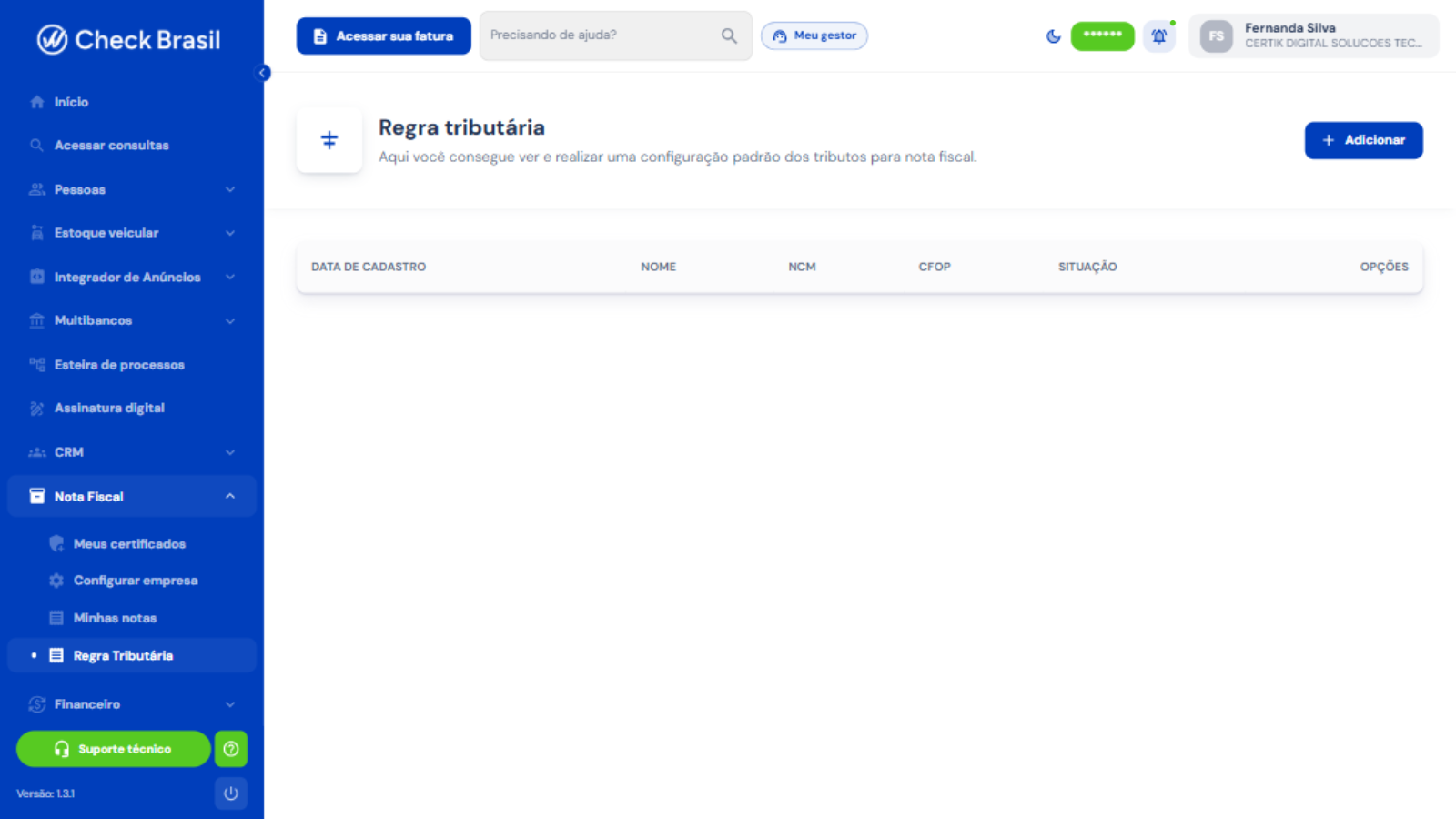The height and width of the screenshot is (819, 1456).
Task: Sort by CFOP column header
Action: 935,267
